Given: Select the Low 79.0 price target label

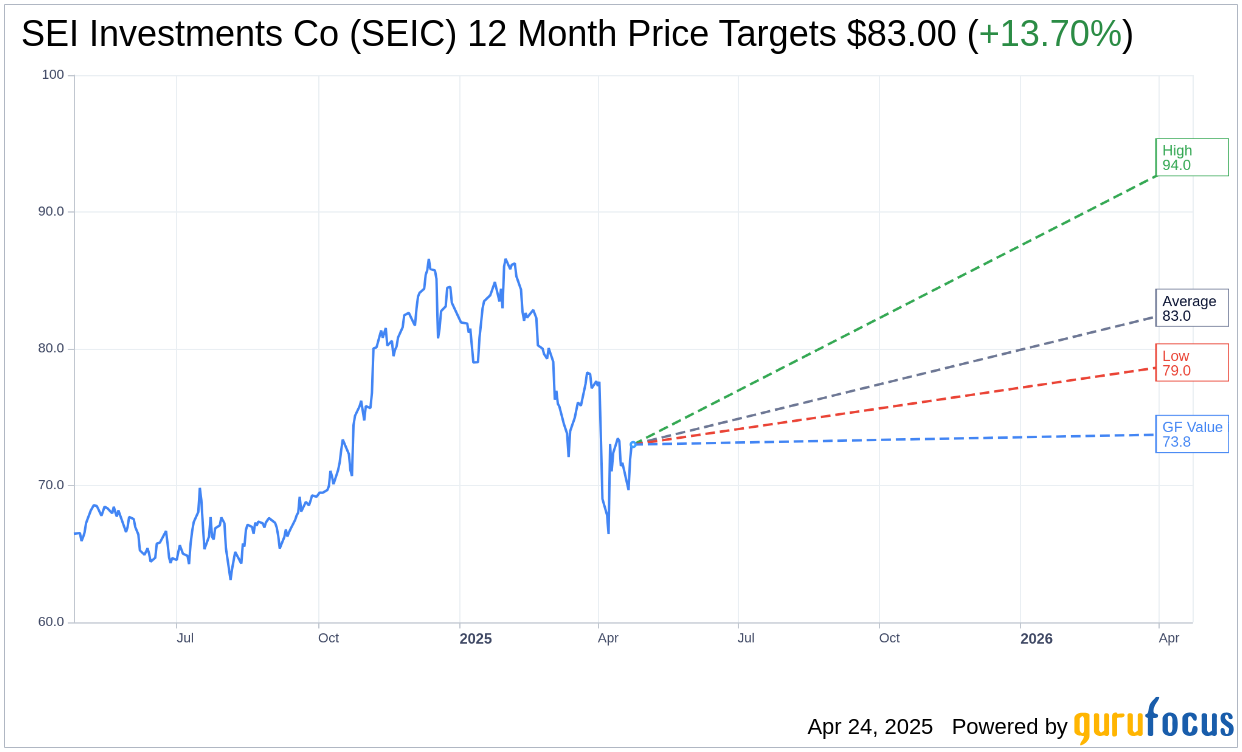Looking at the screenshot, I should [x=1191, y=363].
